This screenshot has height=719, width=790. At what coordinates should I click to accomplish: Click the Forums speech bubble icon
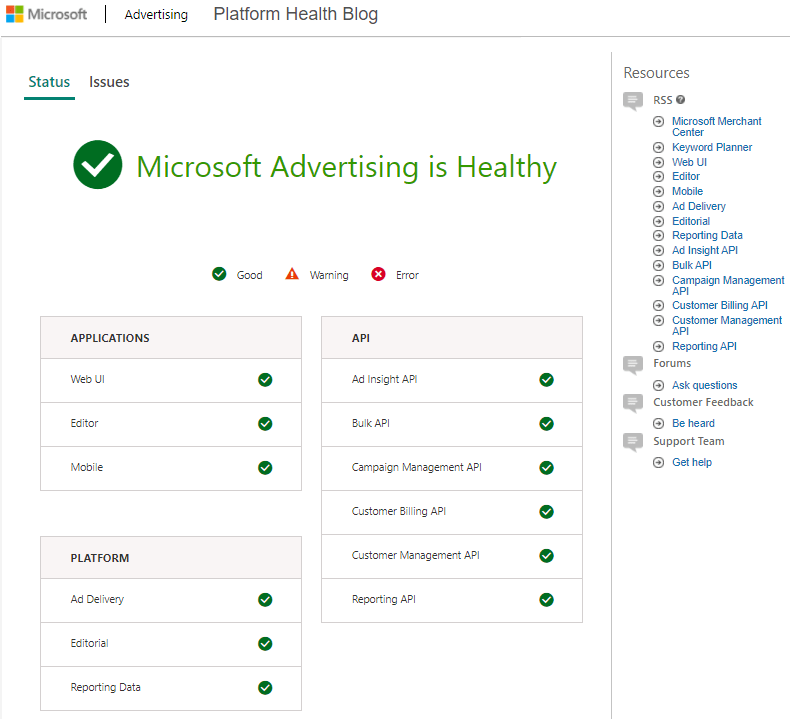click(632, 365)
